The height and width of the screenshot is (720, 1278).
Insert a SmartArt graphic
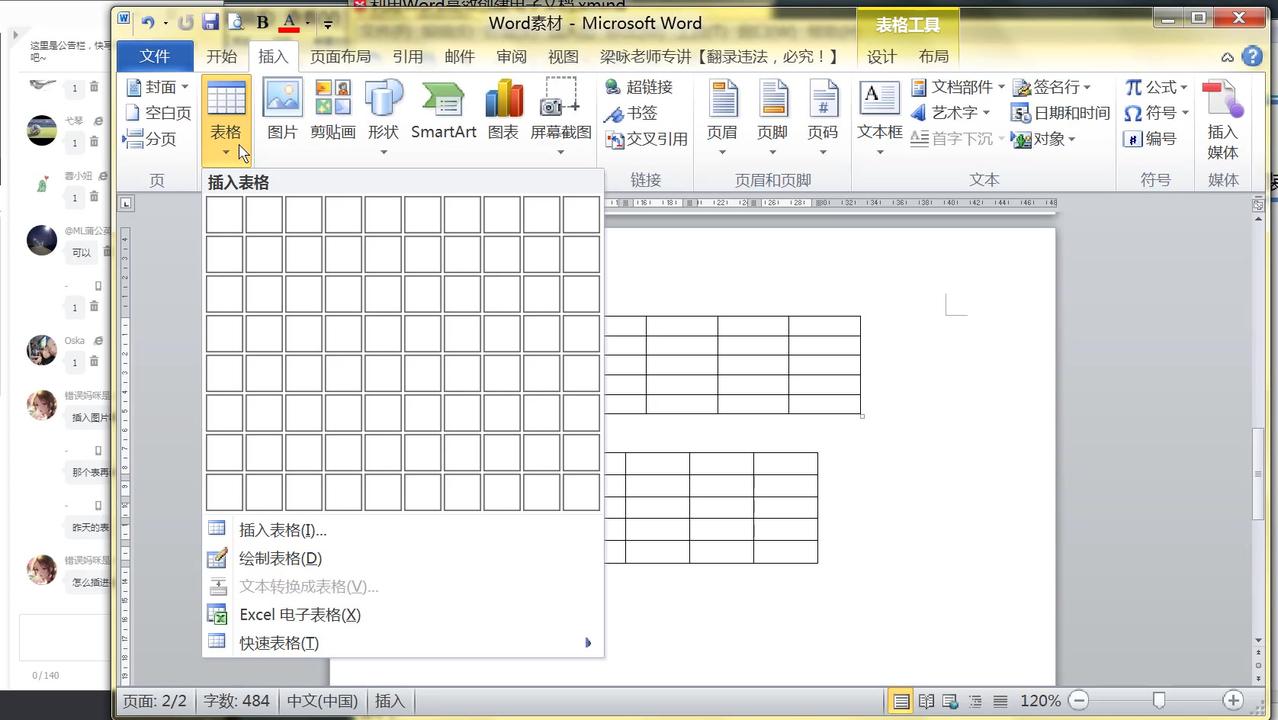pos(443,108)
